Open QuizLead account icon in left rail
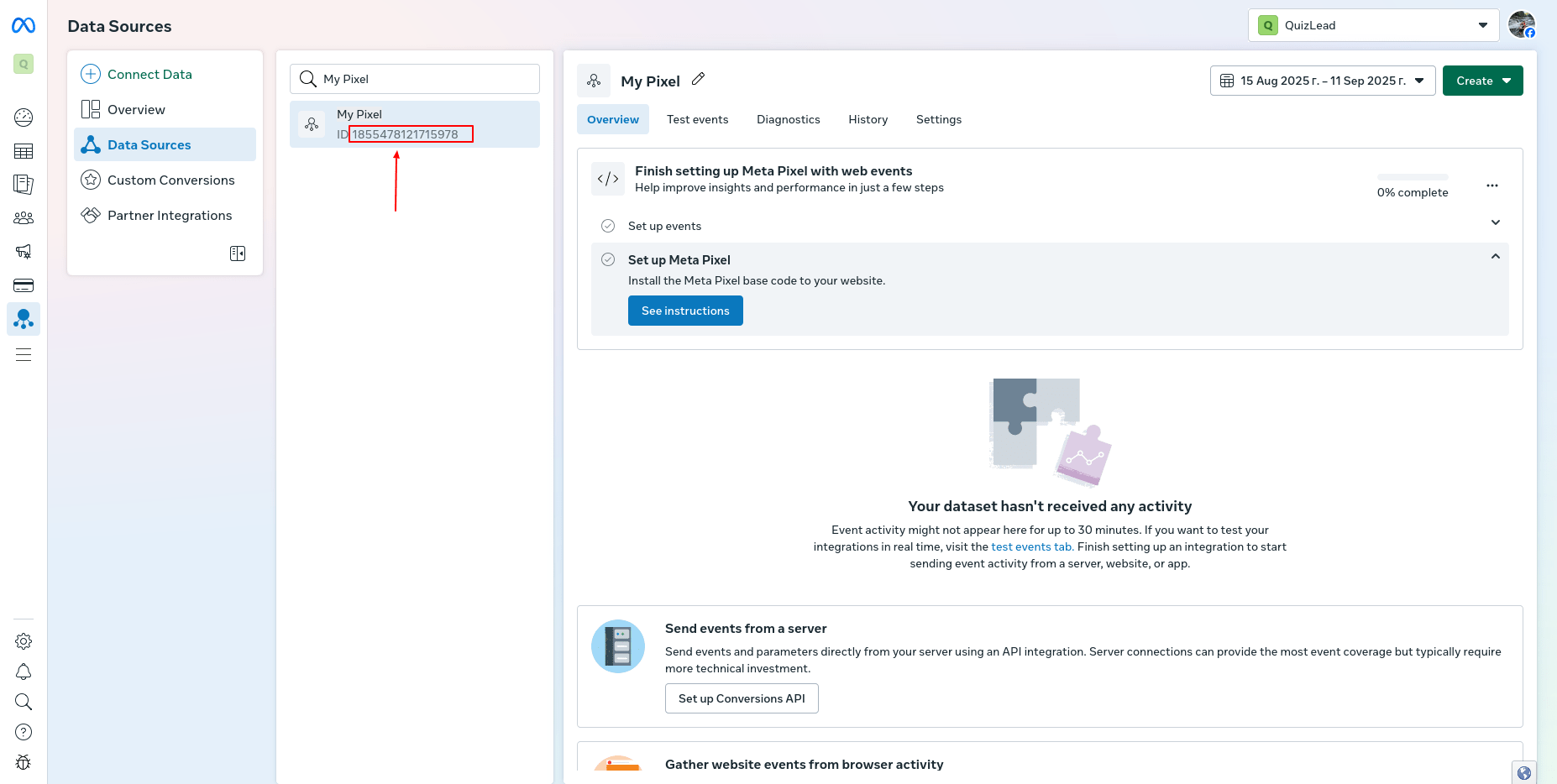 pyautogui.click(x=24, y=64)
